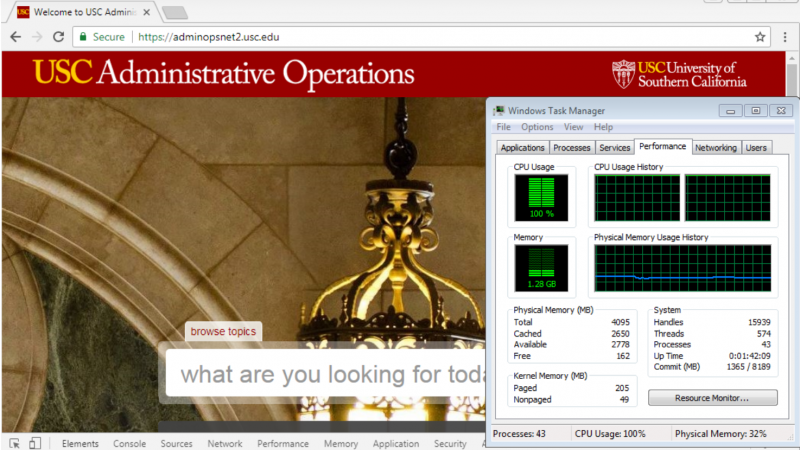Switch to the Task Manager Applications tab
The image size is (800, 450).
pos(522,147)
